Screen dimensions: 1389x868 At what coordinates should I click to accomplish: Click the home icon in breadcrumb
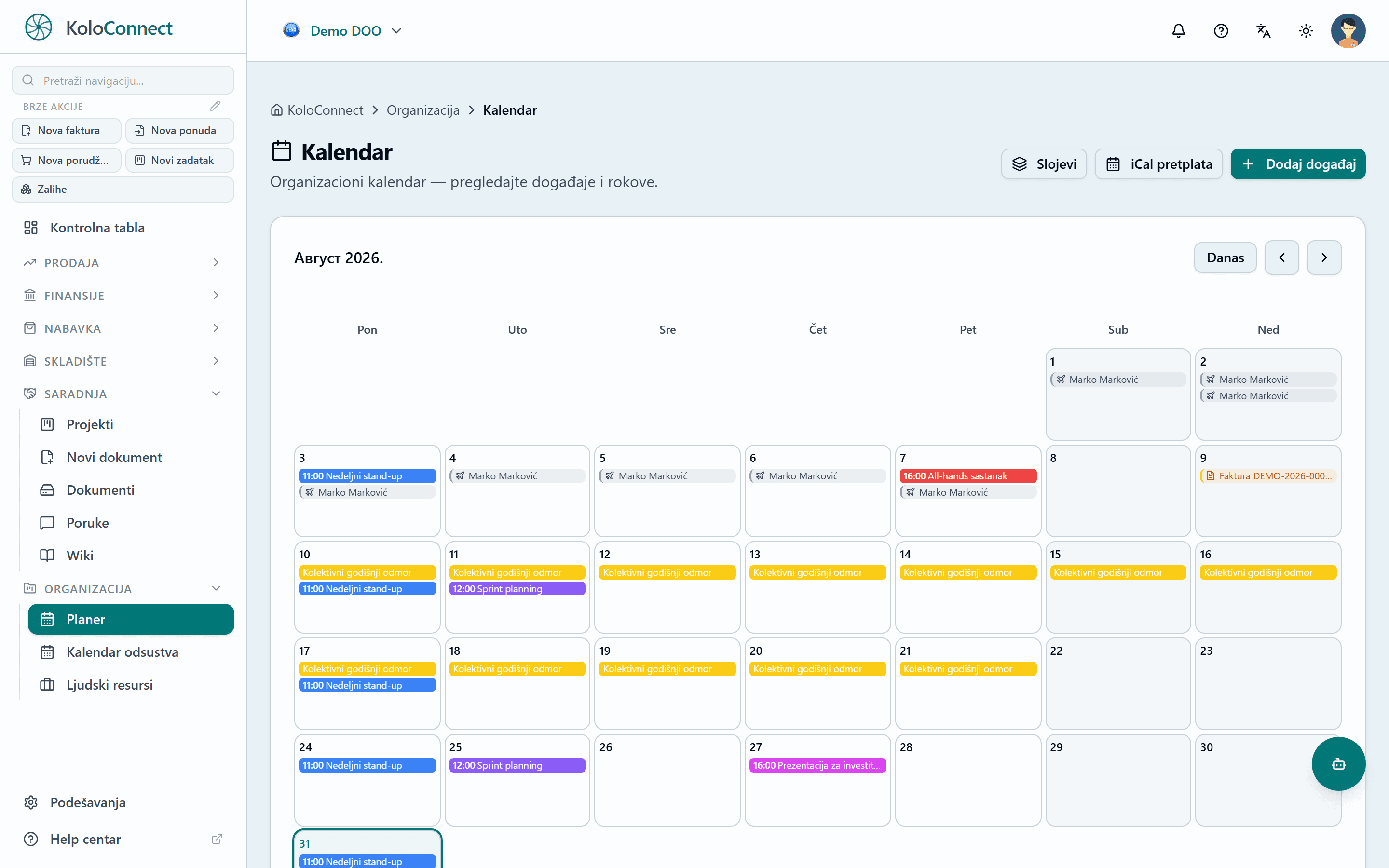(x=277, y=110)
